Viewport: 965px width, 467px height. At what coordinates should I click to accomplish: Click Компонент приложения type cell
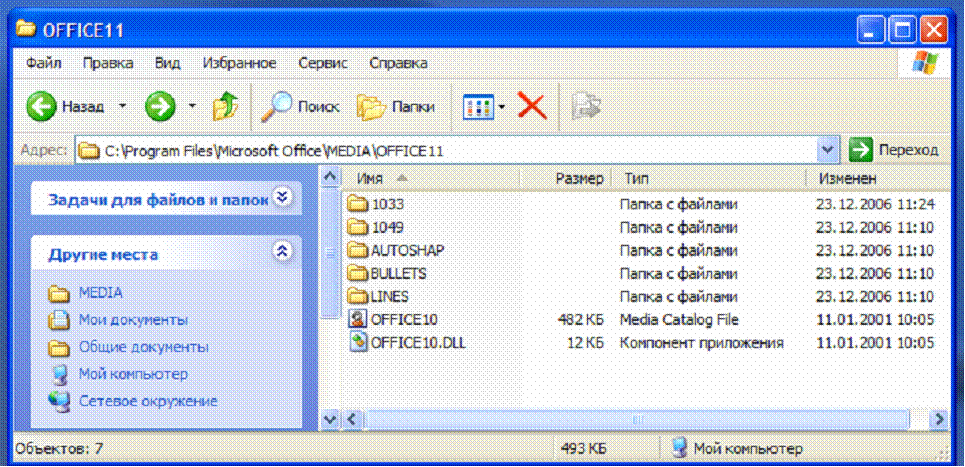(x=702, y=343)
